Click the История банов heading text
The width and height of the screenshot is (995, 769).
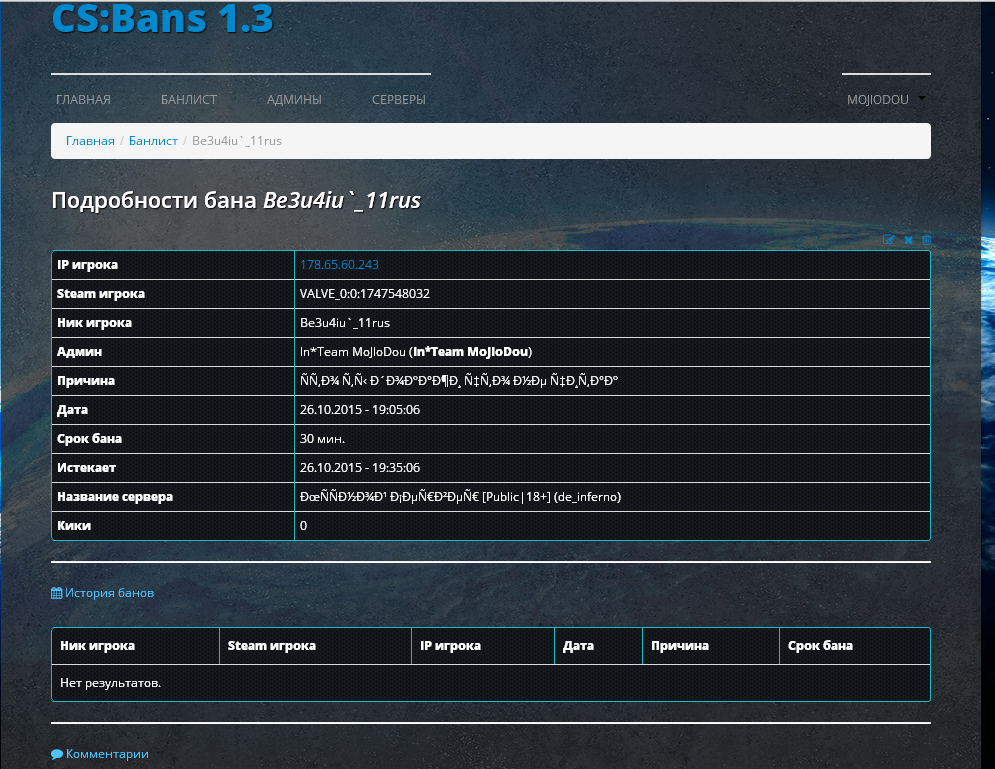(x=109, y=593)
